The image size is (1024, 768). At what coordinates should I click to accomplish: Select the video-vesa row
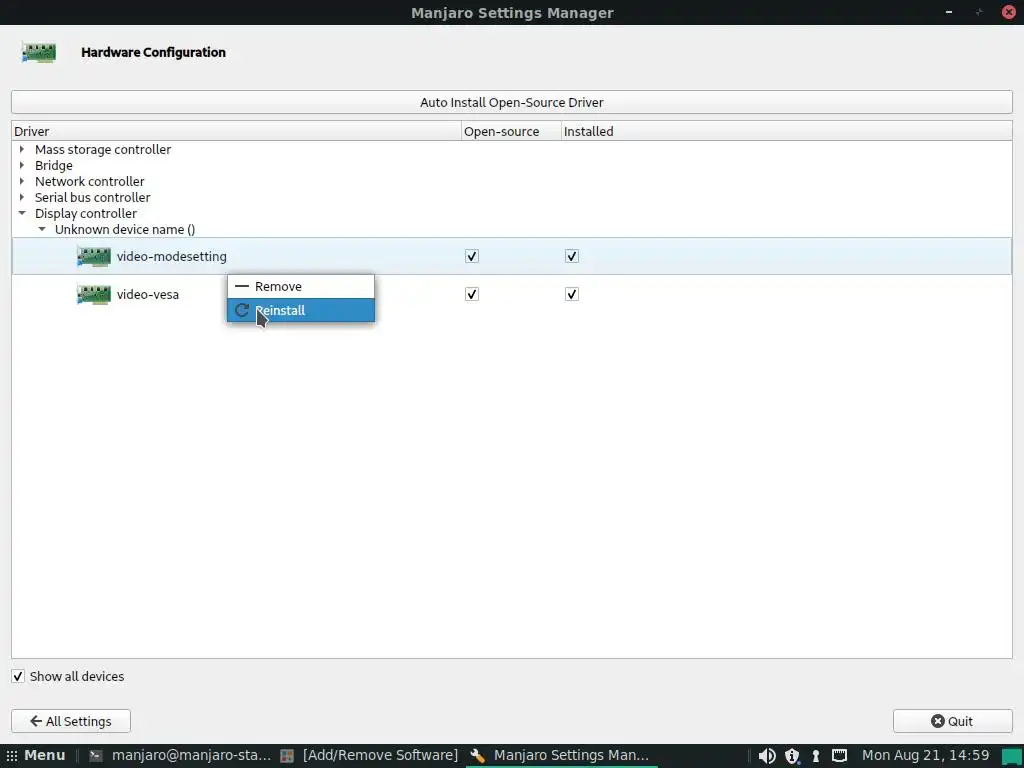click(x=512, y=294)
